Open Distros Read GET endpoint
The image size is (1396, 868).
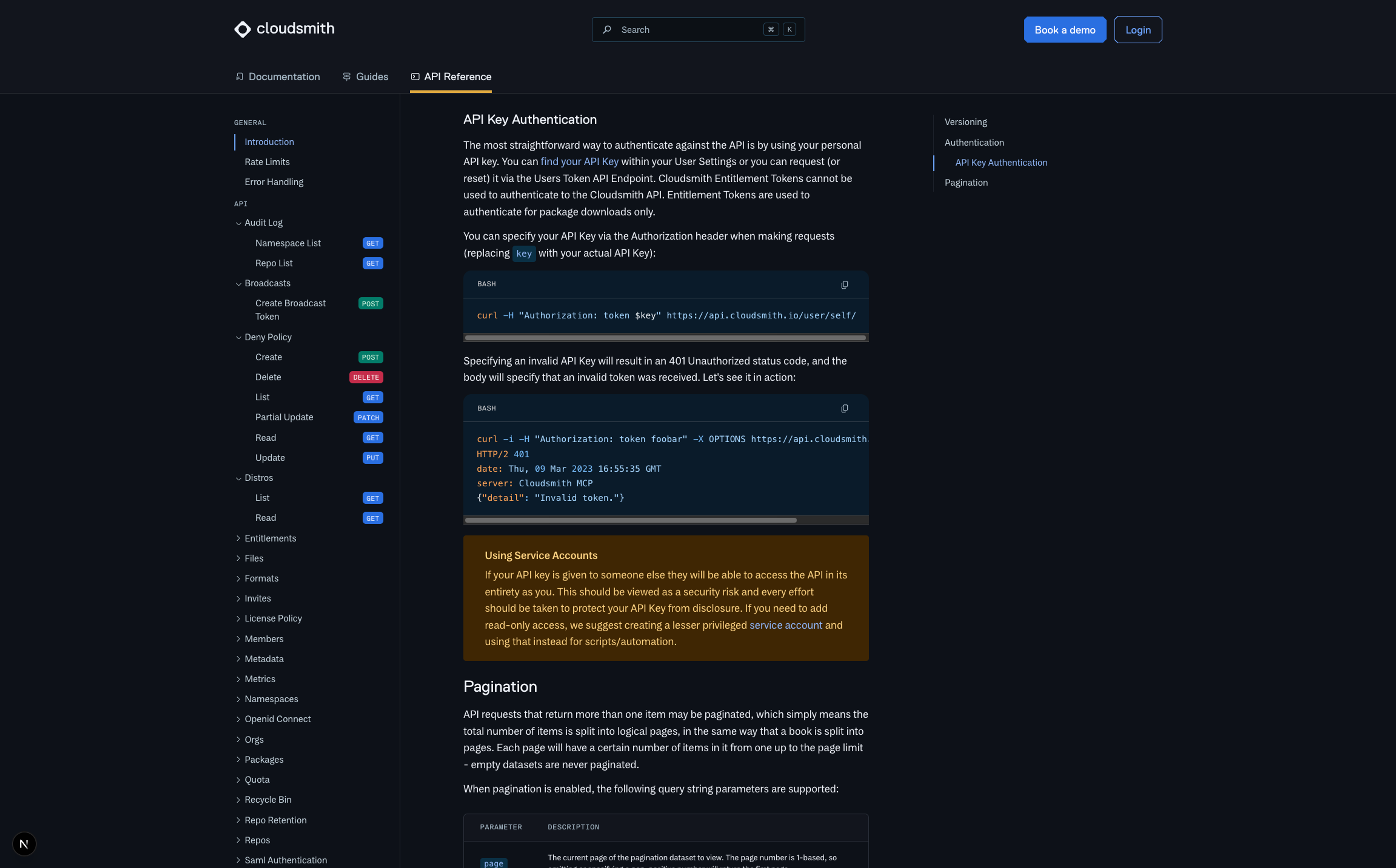tap(318, 518)
